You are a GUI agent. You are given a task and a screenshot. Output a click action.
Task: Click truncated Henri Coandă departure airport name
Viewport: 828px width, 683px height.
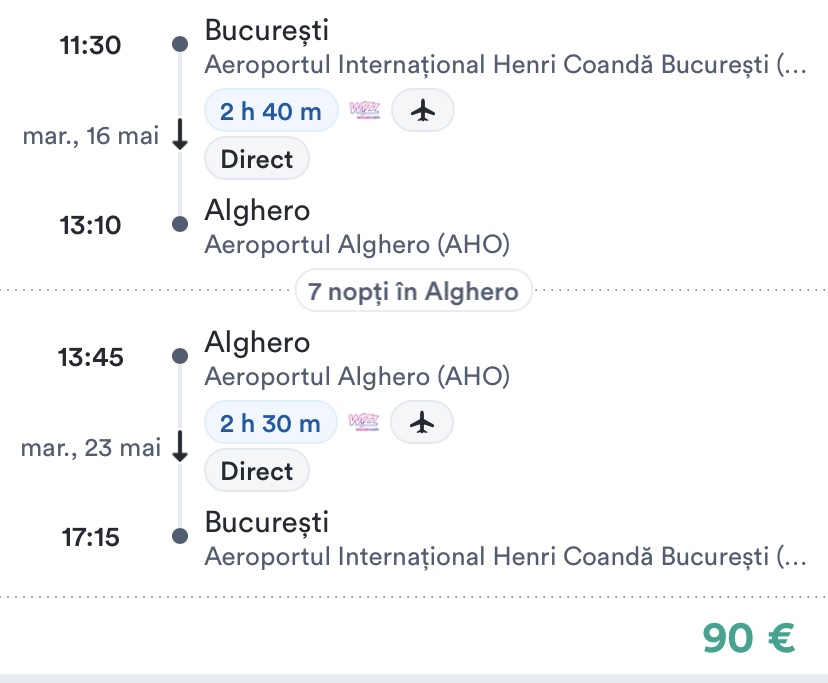pos(503,65)
